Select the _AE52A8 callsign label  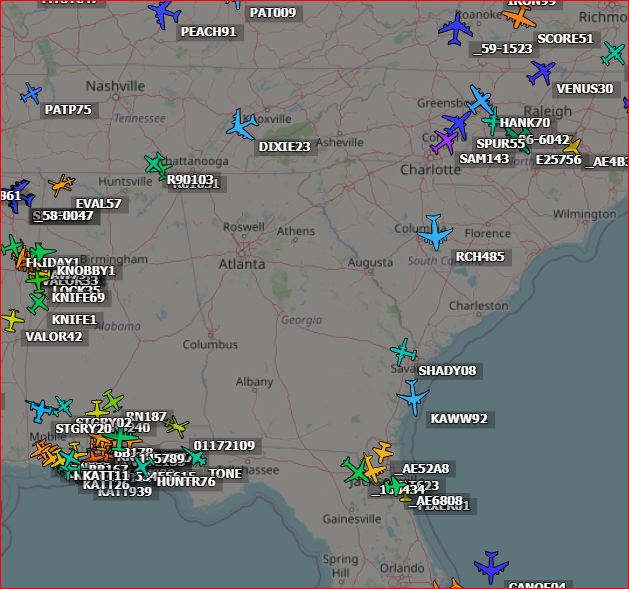[x=422, y=469]
